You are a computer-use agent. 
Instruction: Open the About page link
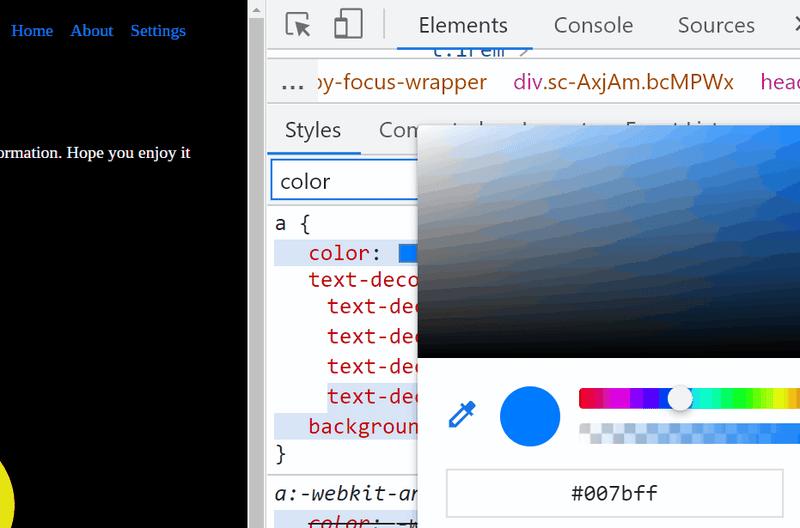[x=92, y=31]
